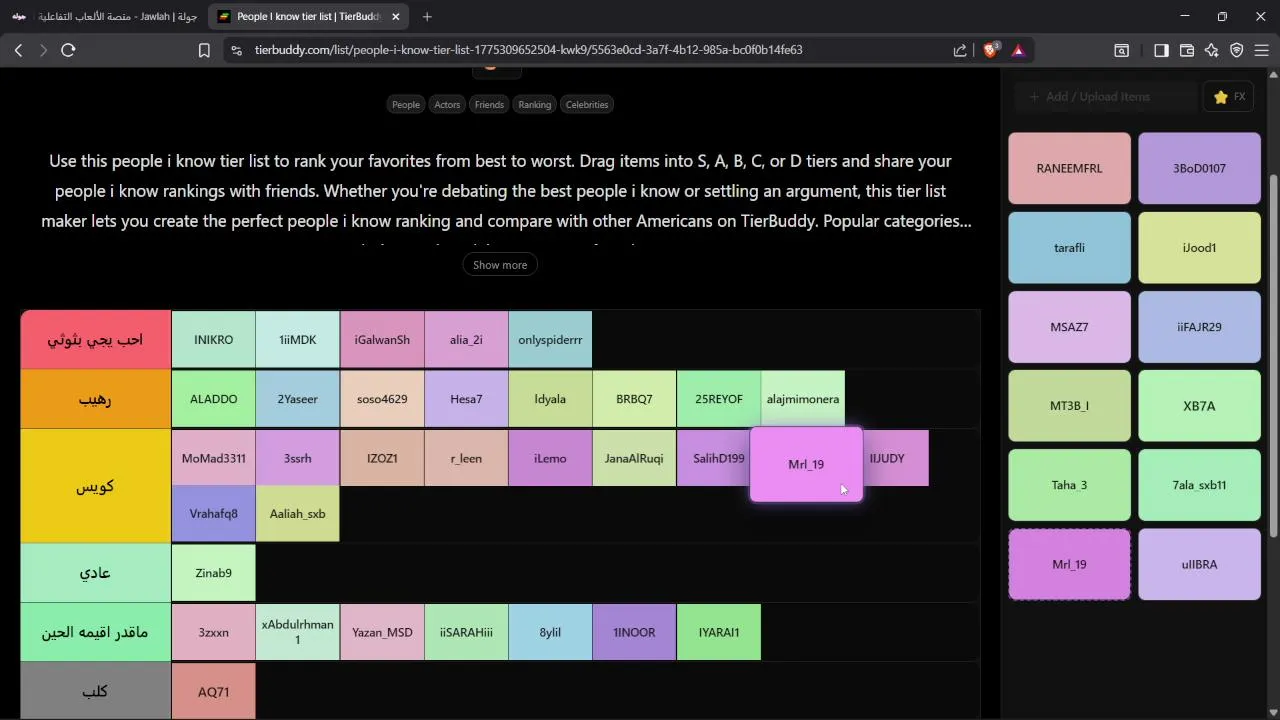Click the Friends category tag
Screen dimensions: 1280x720
(489, 104)
